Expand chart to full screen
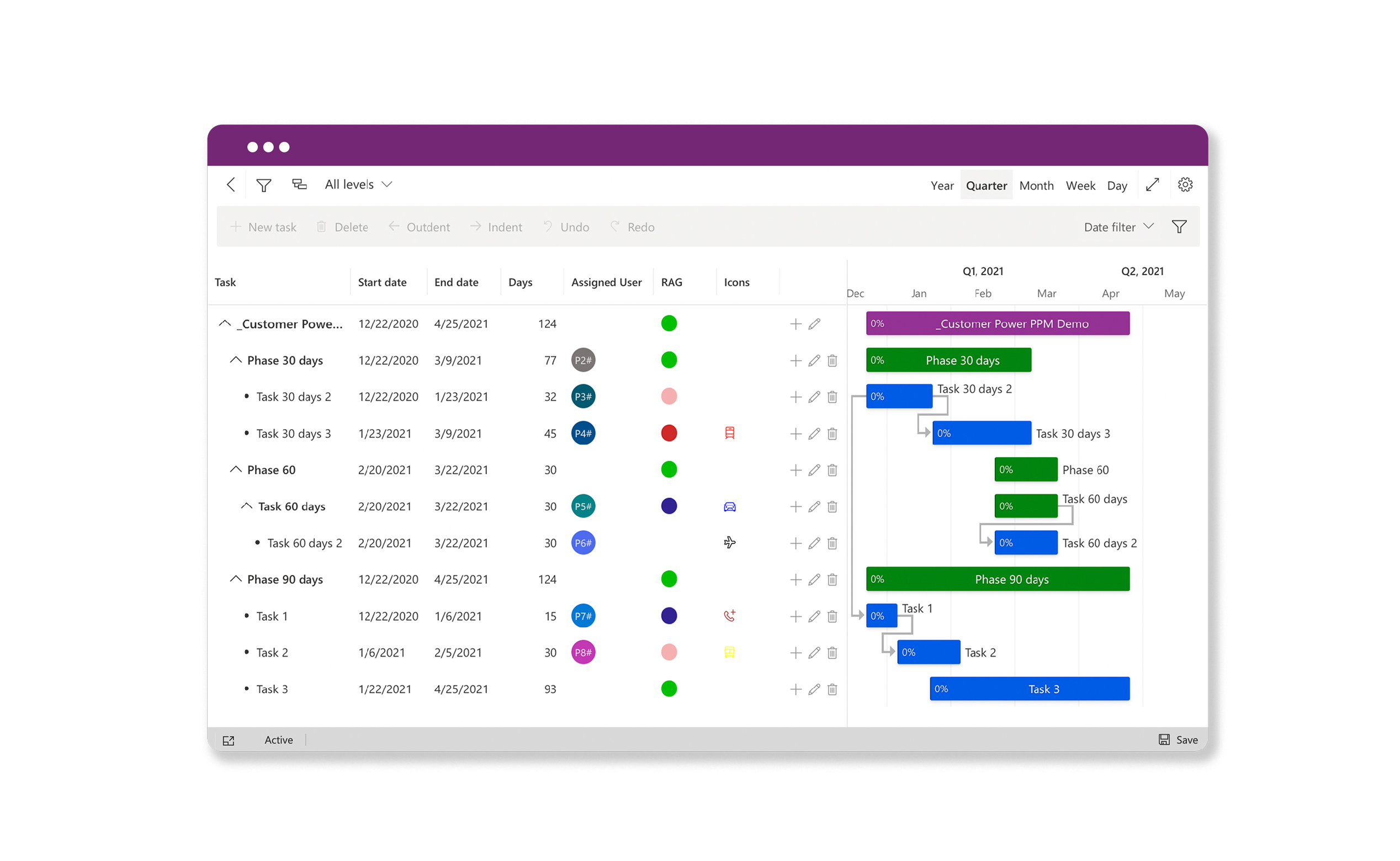Viewport: 1400px width, 861px height. tap(1152, 184)
